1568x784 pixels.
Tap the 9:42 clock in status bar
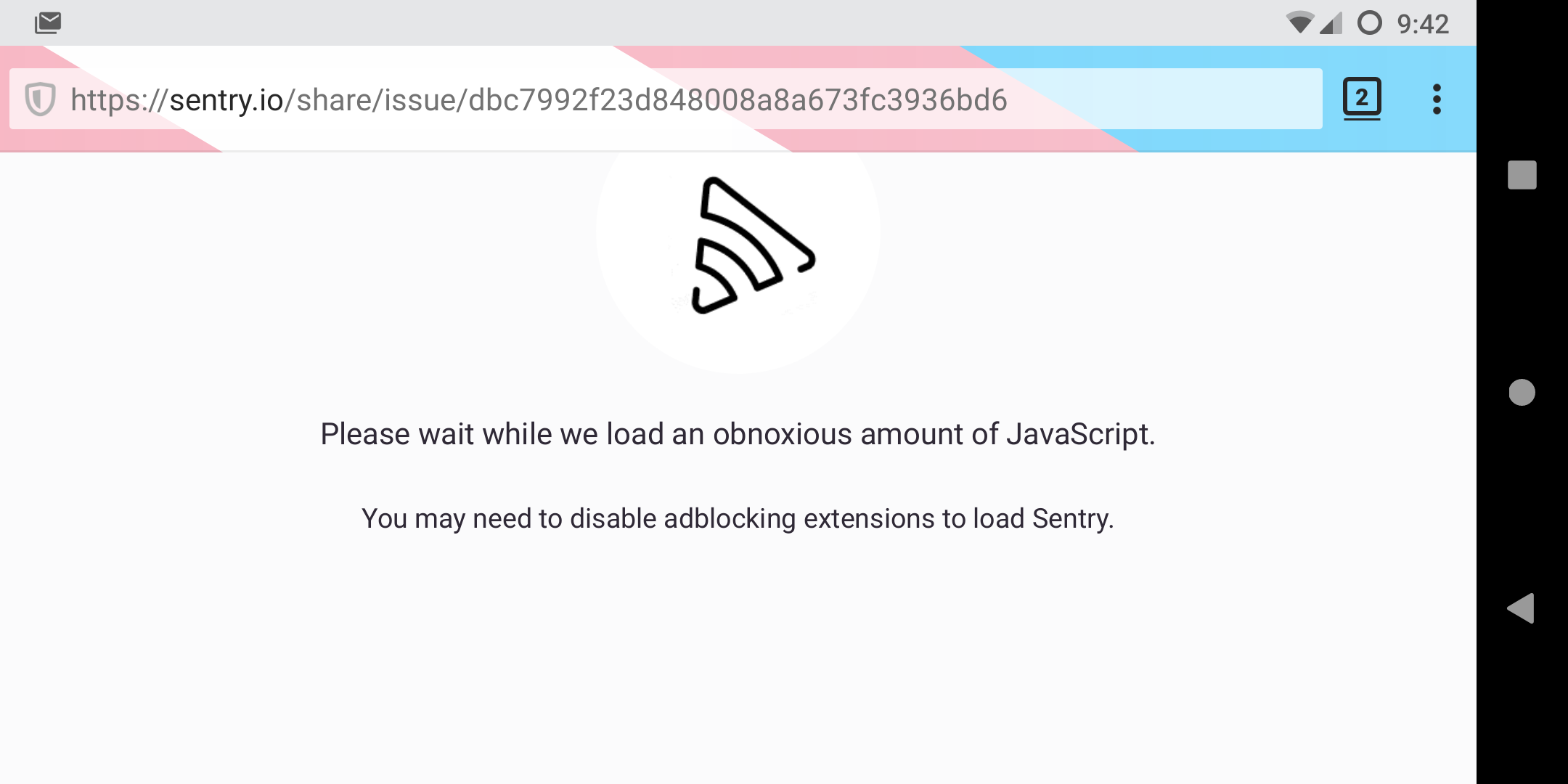pyautogui.click(x=1423, y=24)
